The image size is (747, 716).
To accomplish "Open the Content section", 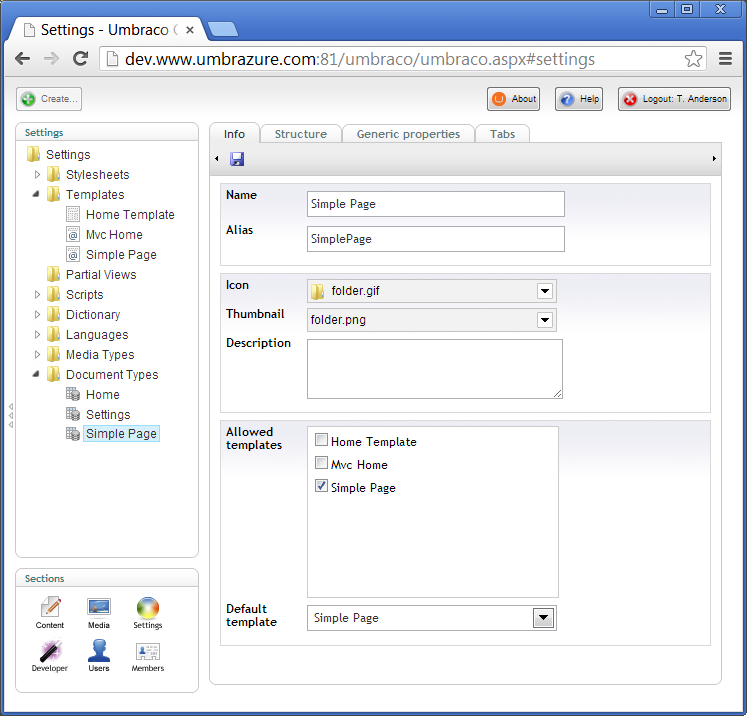I will pos(50,612).
